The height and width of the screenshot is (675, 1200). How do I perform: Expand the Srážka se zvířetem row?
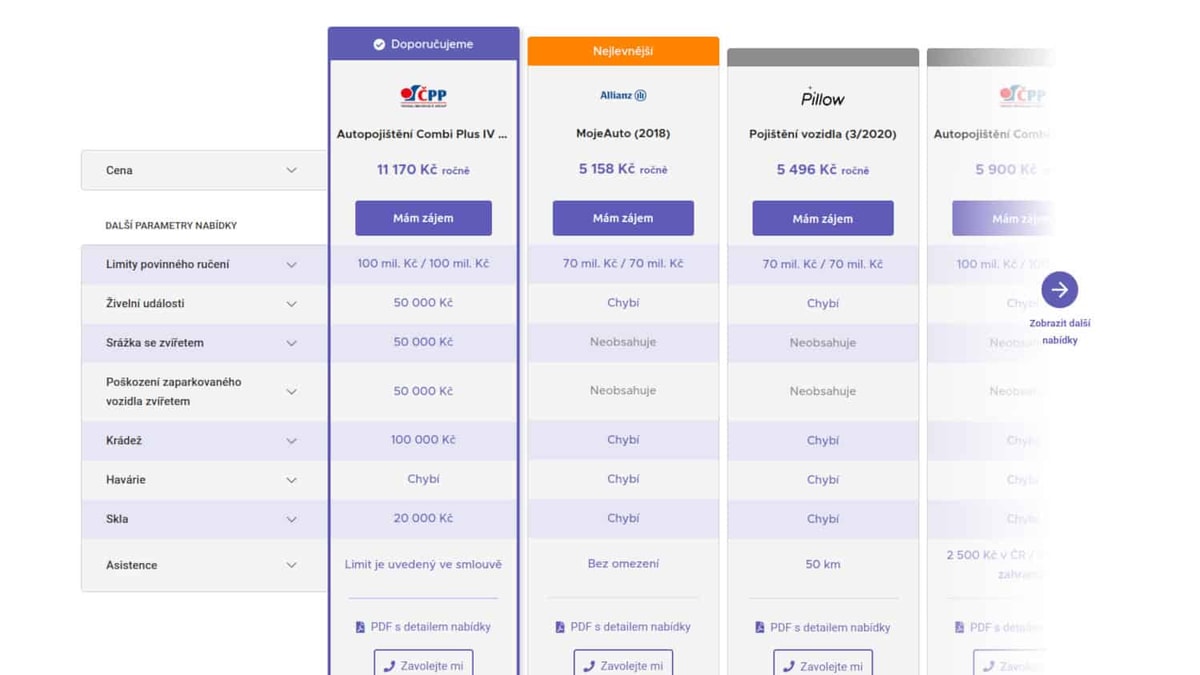pos(291,343)
